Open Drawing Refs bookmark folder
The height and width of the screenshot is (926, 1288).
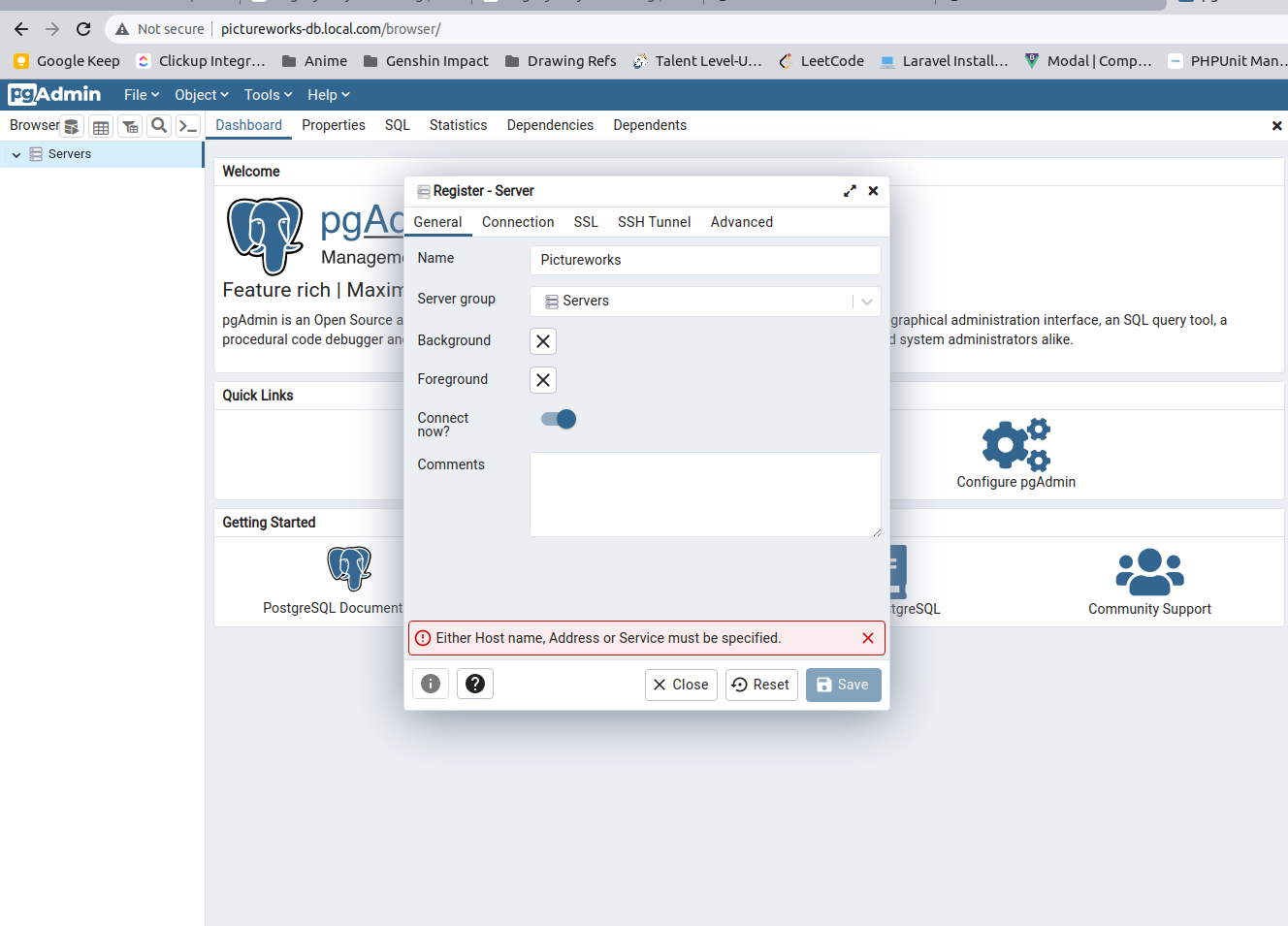(561, 61)
